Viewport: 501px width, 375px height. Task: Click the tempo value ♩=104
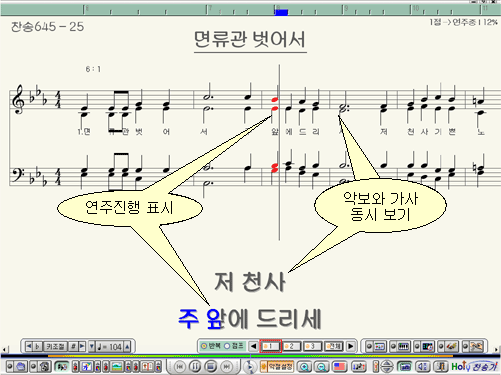pyautogui.click(x=110, y=347)
